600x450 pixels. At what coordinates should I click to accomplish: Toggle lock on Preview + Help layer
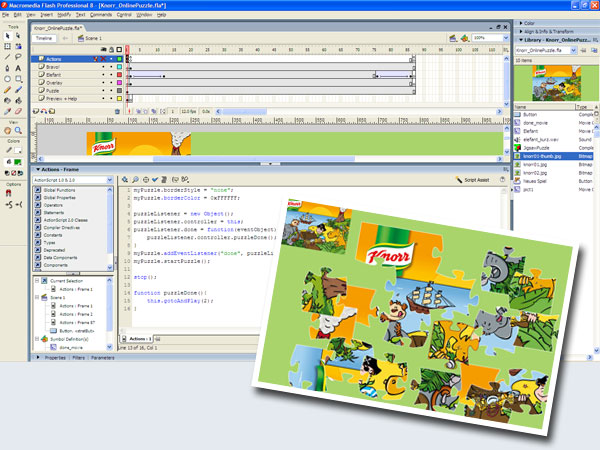point(111,99)
